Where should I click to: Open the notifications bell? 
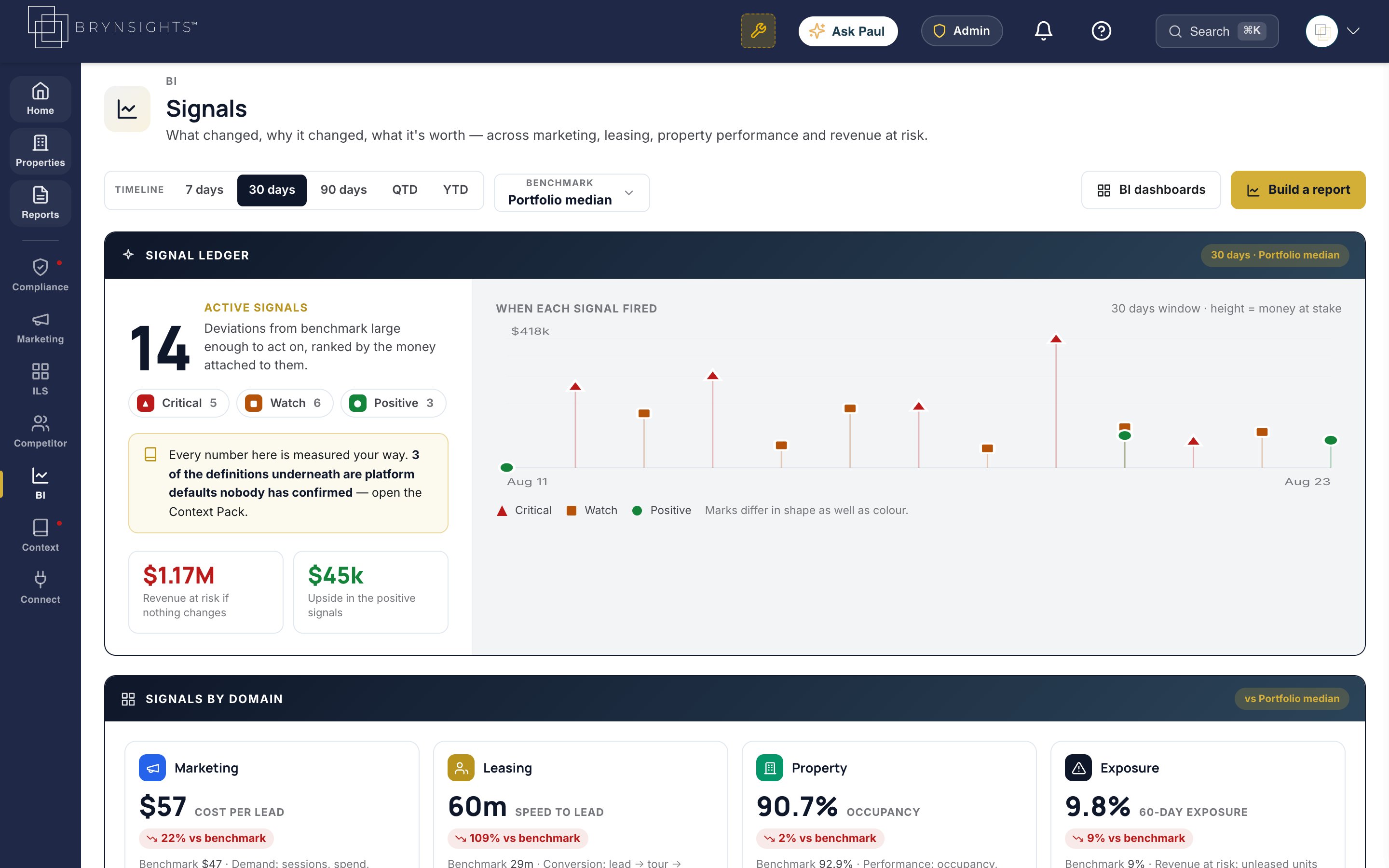[x=1044, y=31]
